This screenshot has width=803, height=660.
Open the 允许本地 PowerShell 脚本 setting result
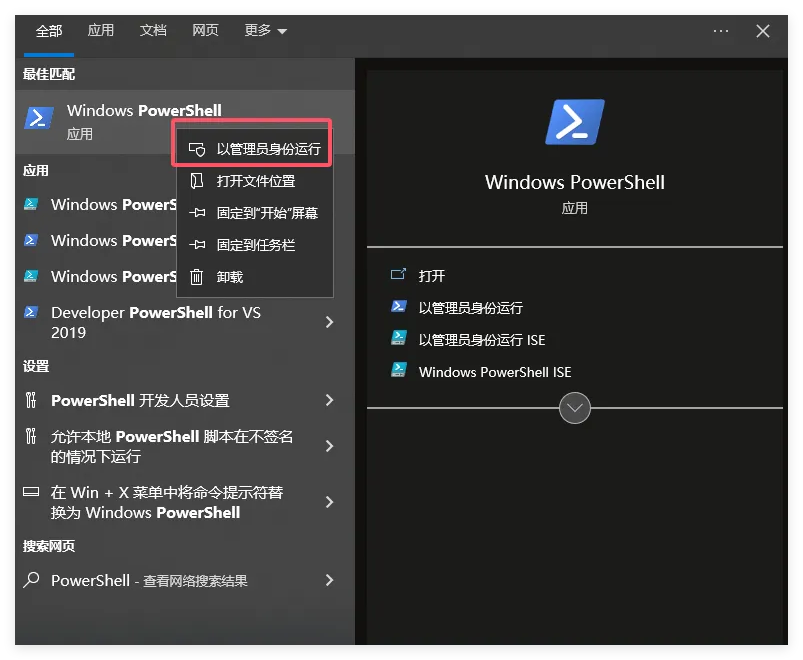click(170, 446)
